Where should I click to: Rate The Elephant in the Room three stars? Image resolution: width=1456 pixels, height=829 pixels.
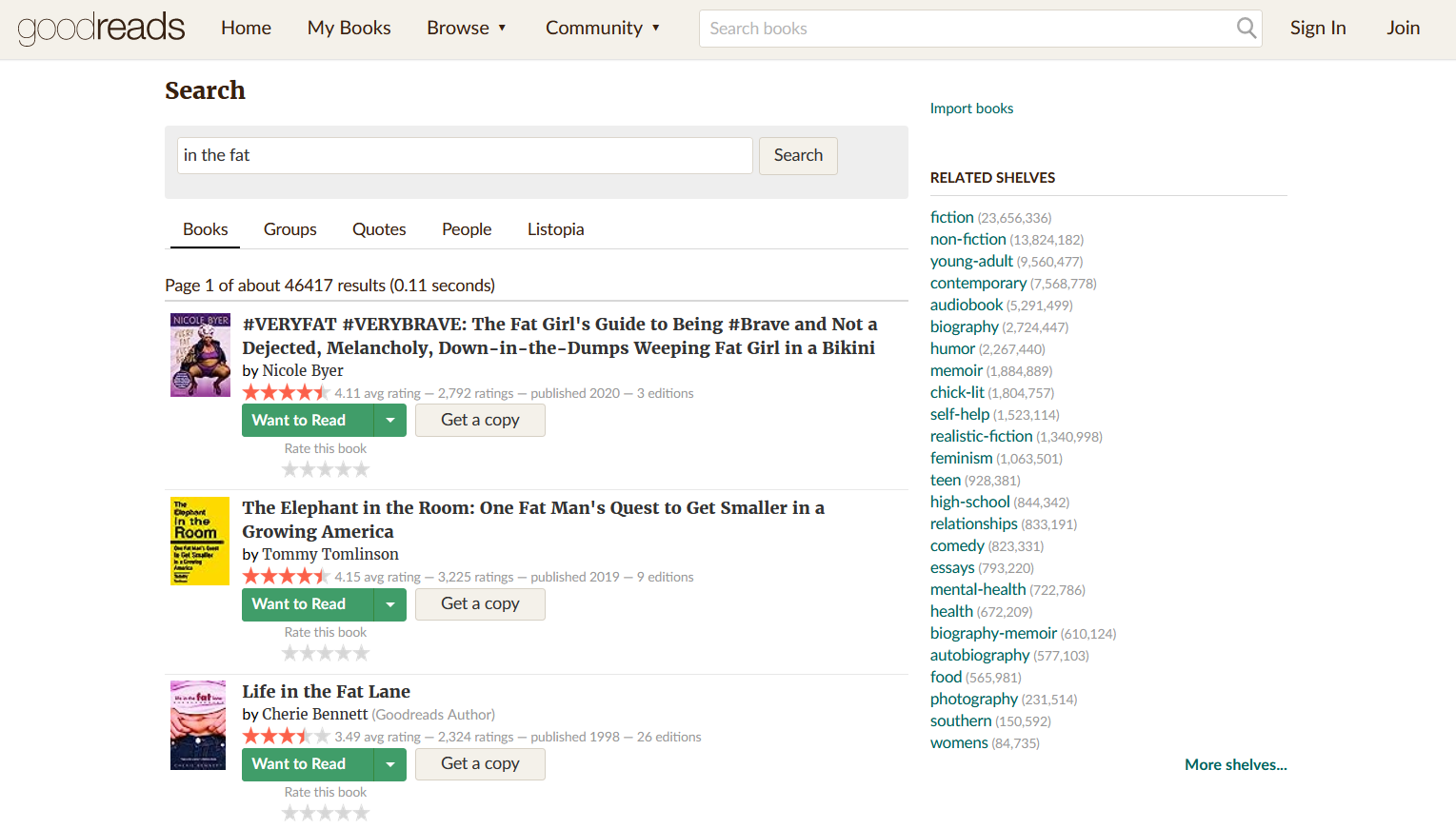326,653
